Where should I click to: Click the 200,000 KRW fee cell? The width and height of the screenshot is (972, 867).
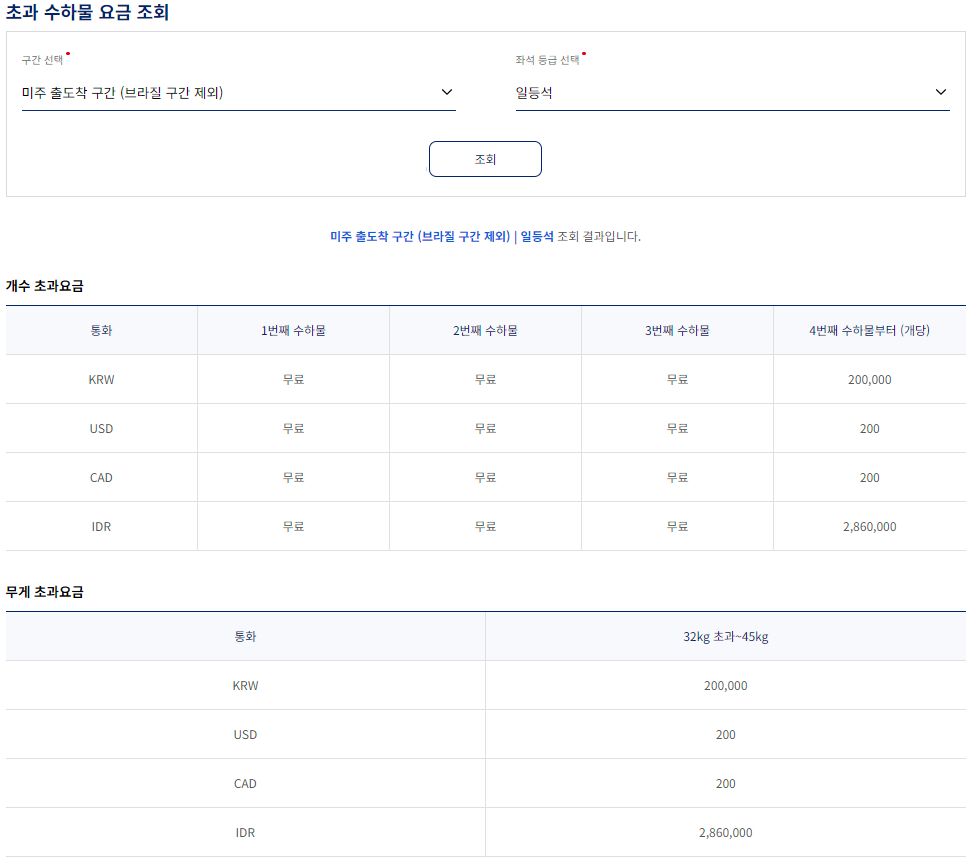pos(870,379)
